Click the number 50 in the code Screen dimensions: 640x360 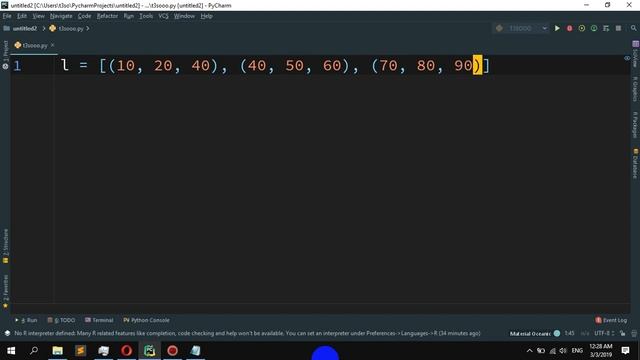point(294,65)
